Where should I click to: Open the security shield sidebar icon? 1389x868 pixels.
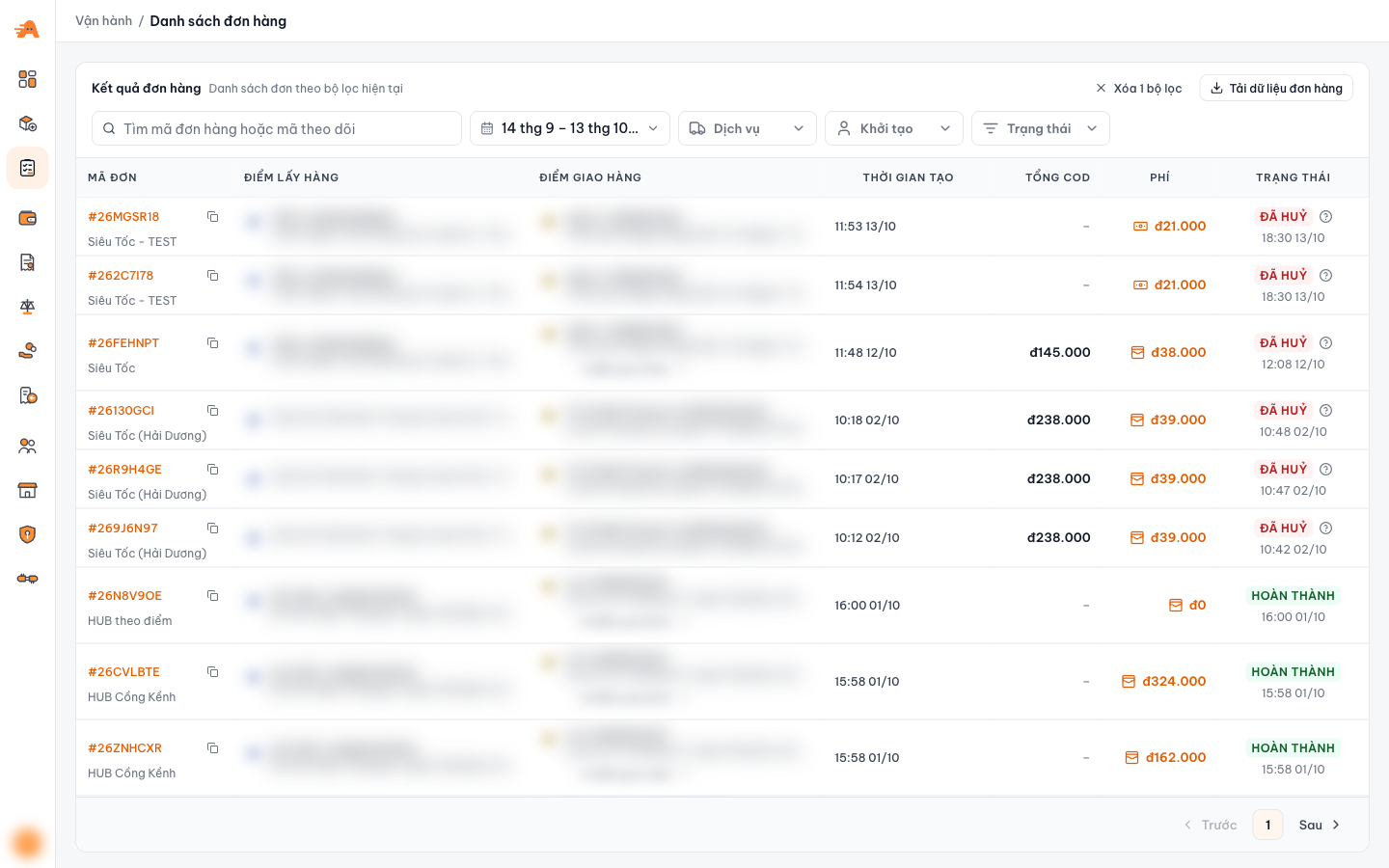pyautogui.click(x=27, y=534)
